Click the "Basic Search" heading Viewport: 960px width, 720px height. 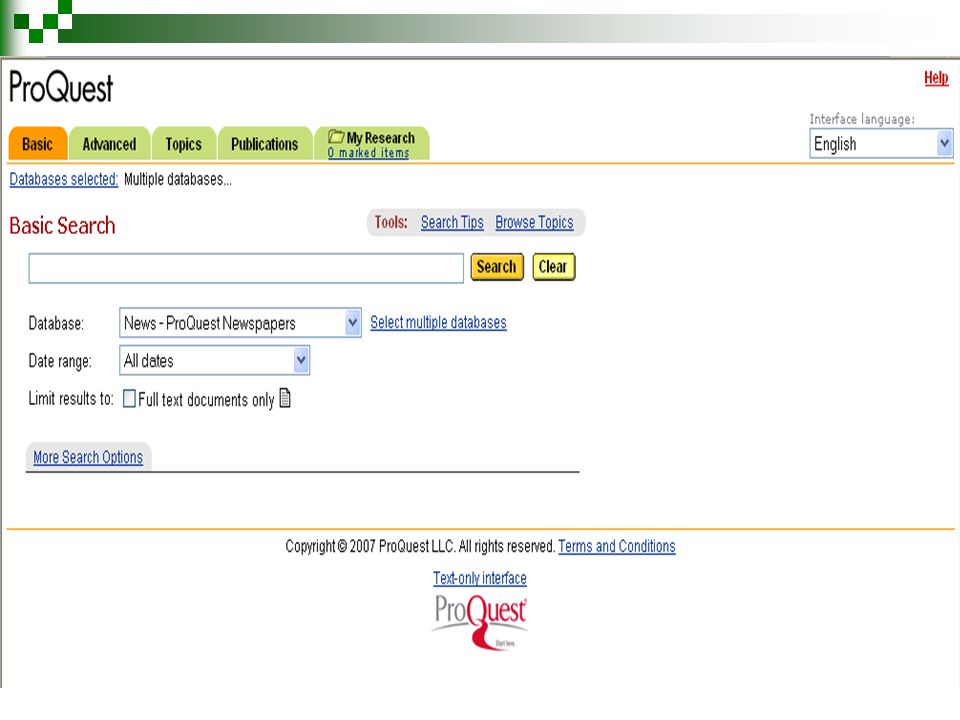[x=62, y=225]
